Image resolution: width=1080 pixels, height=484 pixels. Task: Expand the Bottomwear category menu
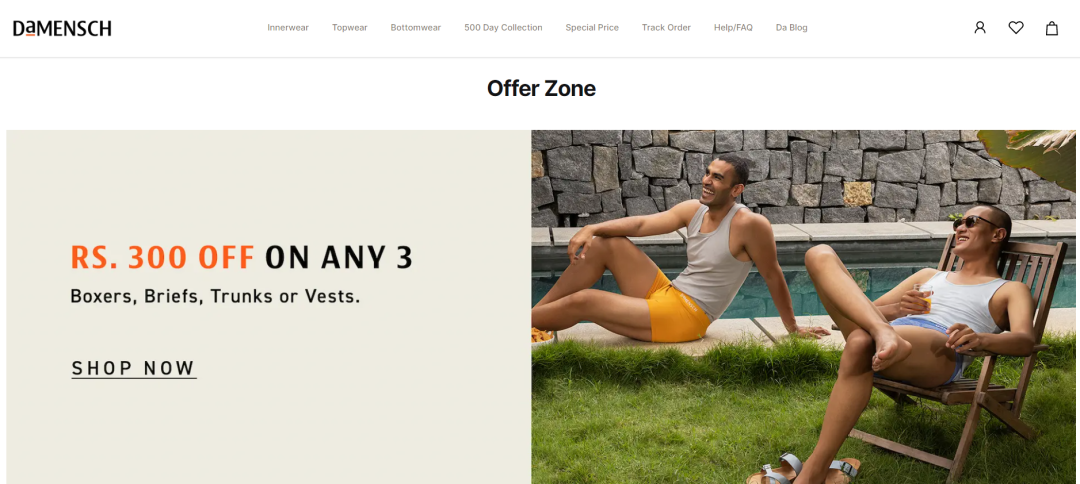tap(415, 28)
